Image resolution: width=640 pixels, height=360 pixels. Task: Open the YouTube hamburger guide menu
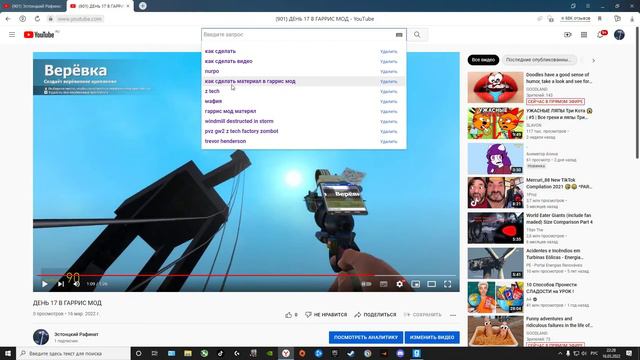pyautogui.click(x=12, y=35)
